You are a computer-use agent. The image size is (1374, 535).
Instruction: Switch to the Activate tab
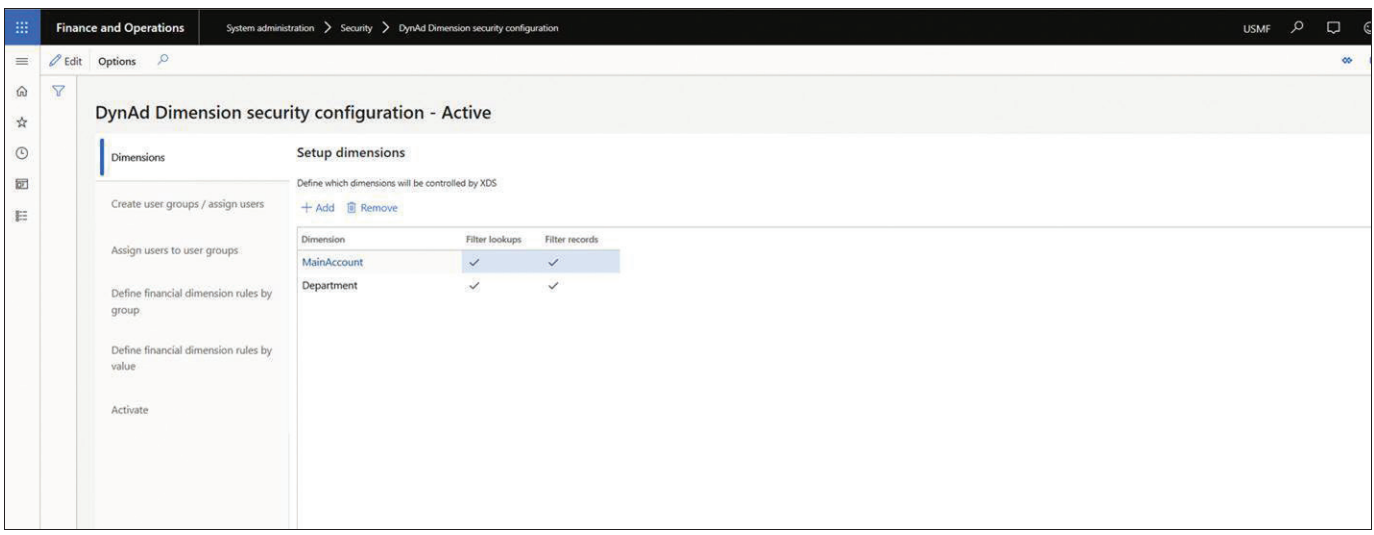[130, 410]
